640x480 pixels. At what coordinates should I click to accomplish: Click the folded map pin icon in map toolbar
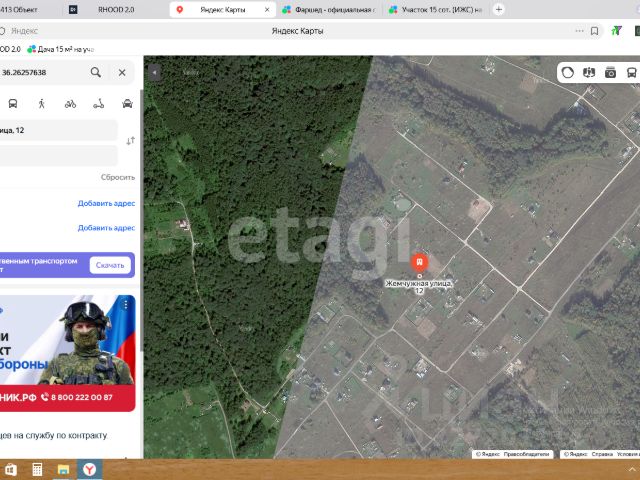click(589, 73)
